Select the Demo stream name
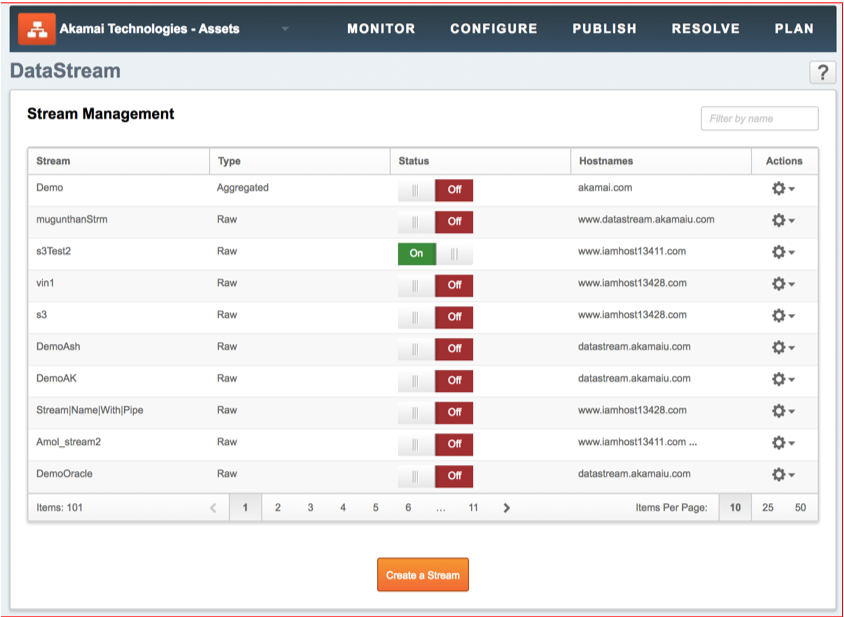 point(50,188)
